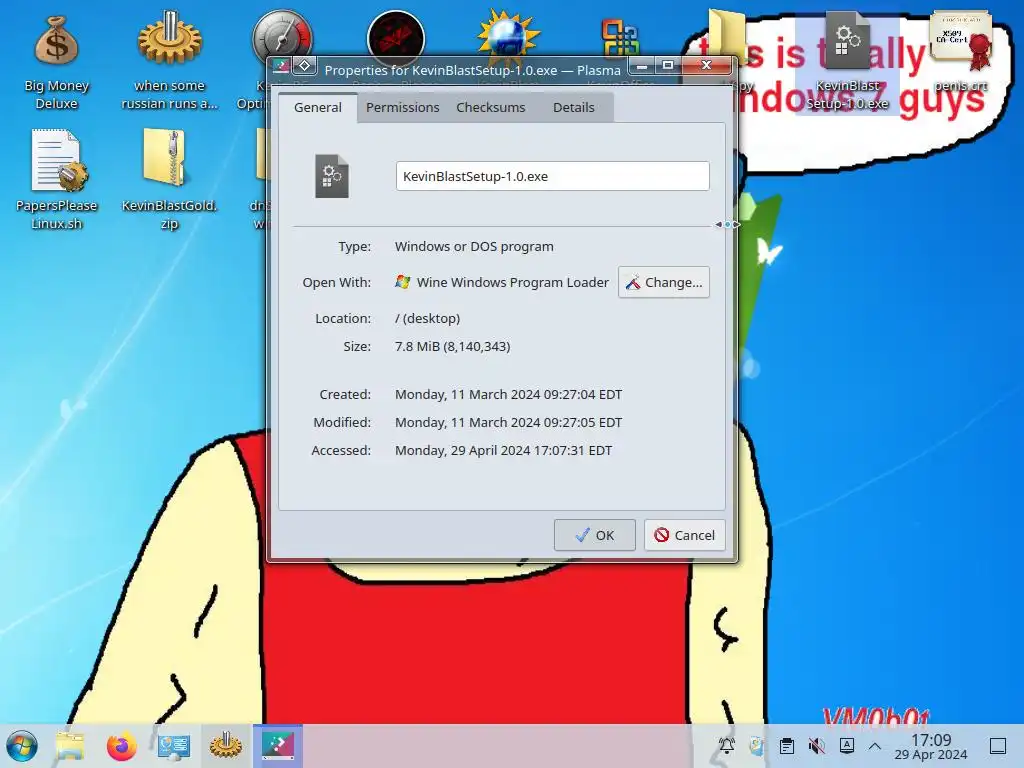Switch to the General tab
Image resolution: width=1024 pixels, height=768 pixels.
pyautogui.click(x=317, y=108)
